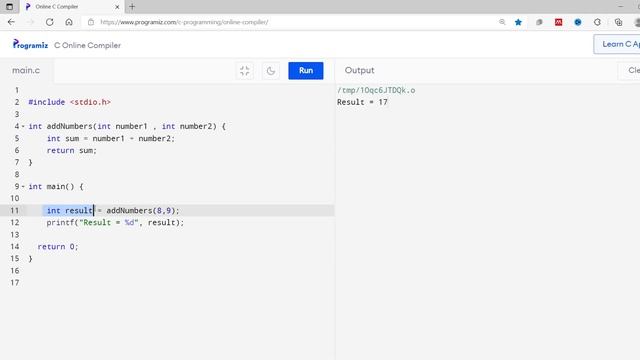Click the 'int sum = number1 + number2;' line
The width and height of the screenshot is (640, 360).
[111, 138]
